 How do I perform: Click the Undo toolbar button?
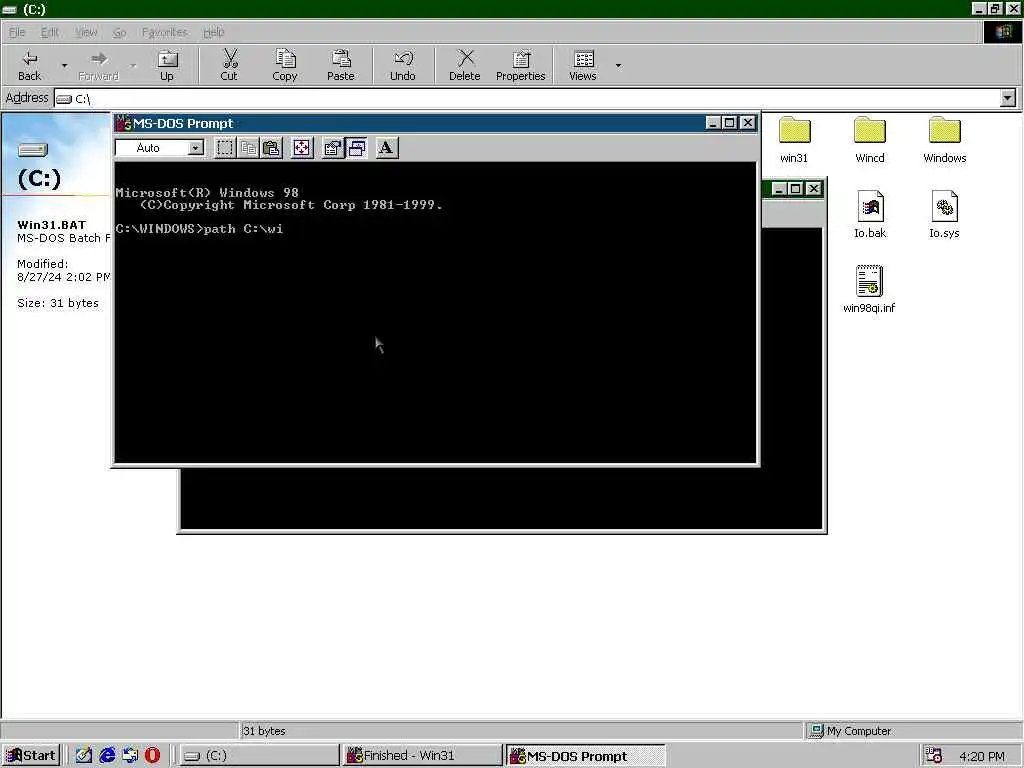[x=403, y=66]
